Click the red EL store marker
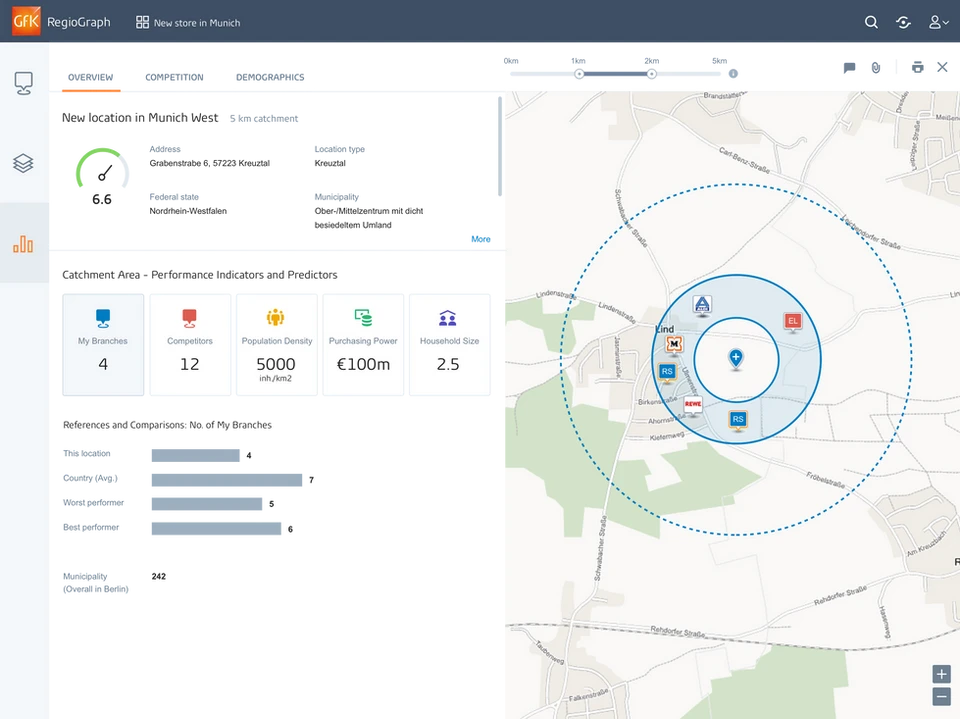The height and width of the screenshot is (719, 960). point(793,322)
